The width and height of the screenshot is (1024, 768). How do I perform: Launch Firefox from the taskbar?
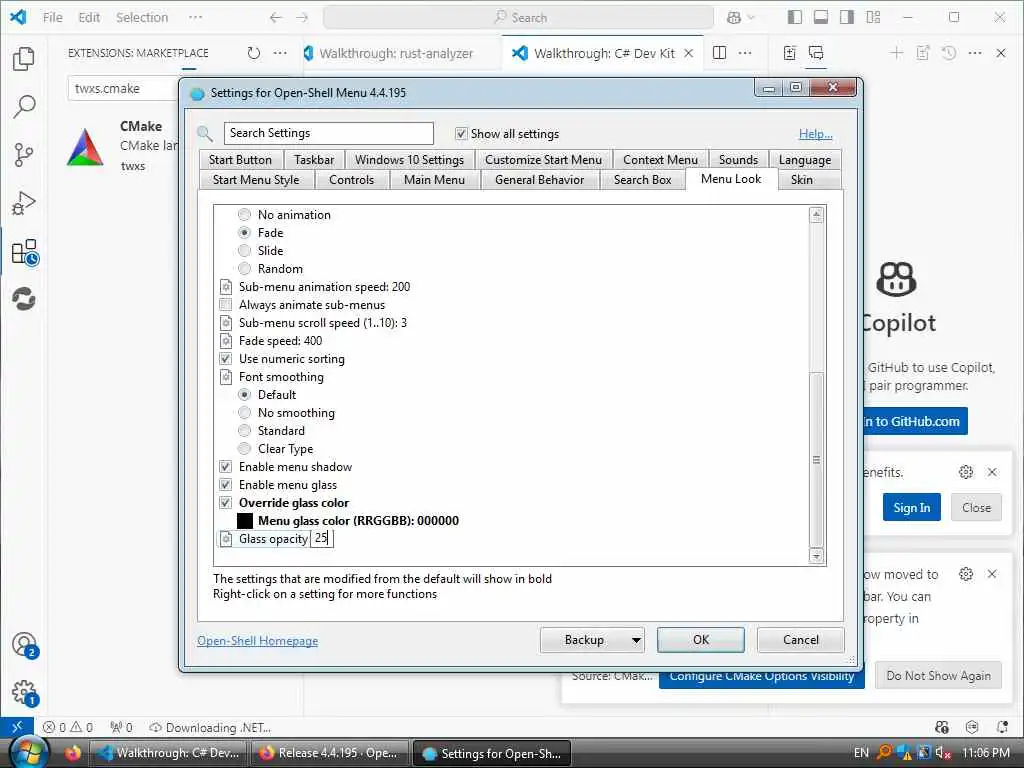pos(72,753)
